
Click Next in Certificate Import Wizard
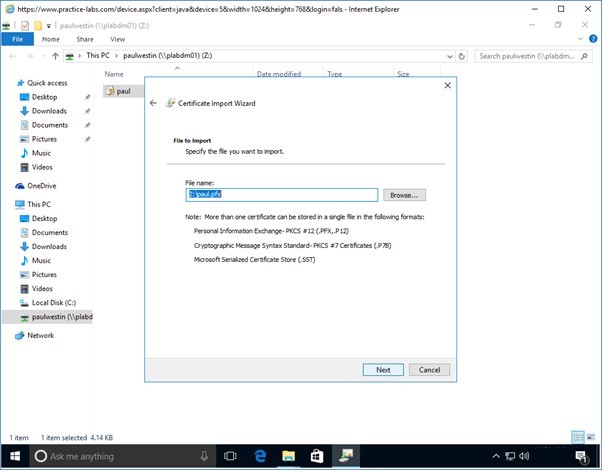[x=383, y=369]
